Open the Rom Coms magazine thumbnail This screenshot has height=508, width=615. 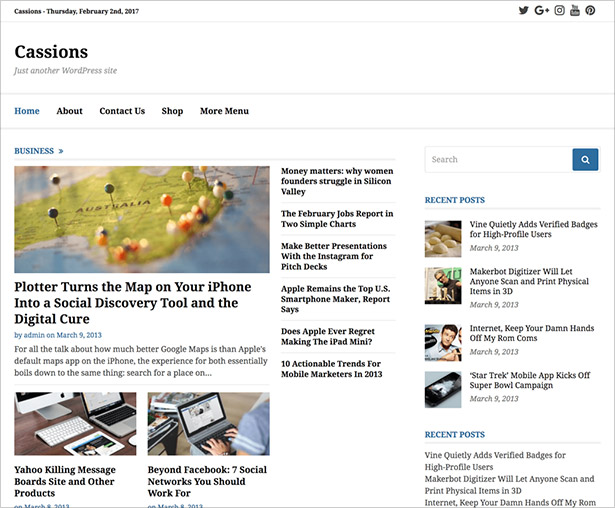[443, 342]
